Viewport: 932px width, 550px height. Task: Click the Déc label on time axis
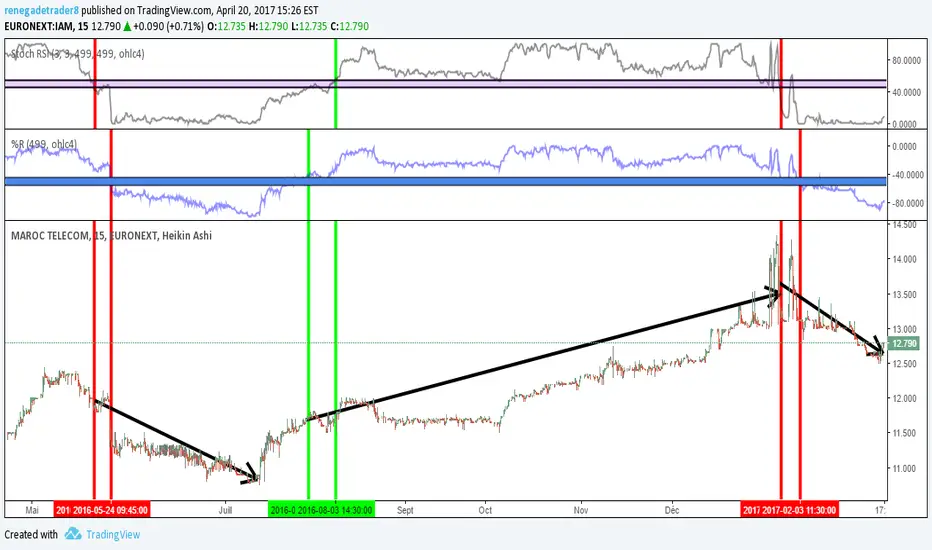pos(672,510)
